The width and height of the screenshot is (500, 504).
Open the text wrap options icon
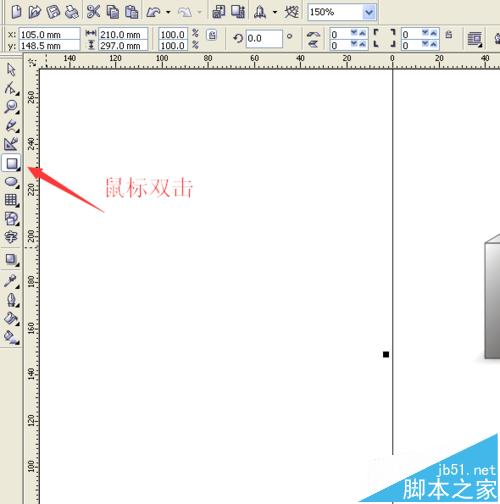(x=475, y=39)
